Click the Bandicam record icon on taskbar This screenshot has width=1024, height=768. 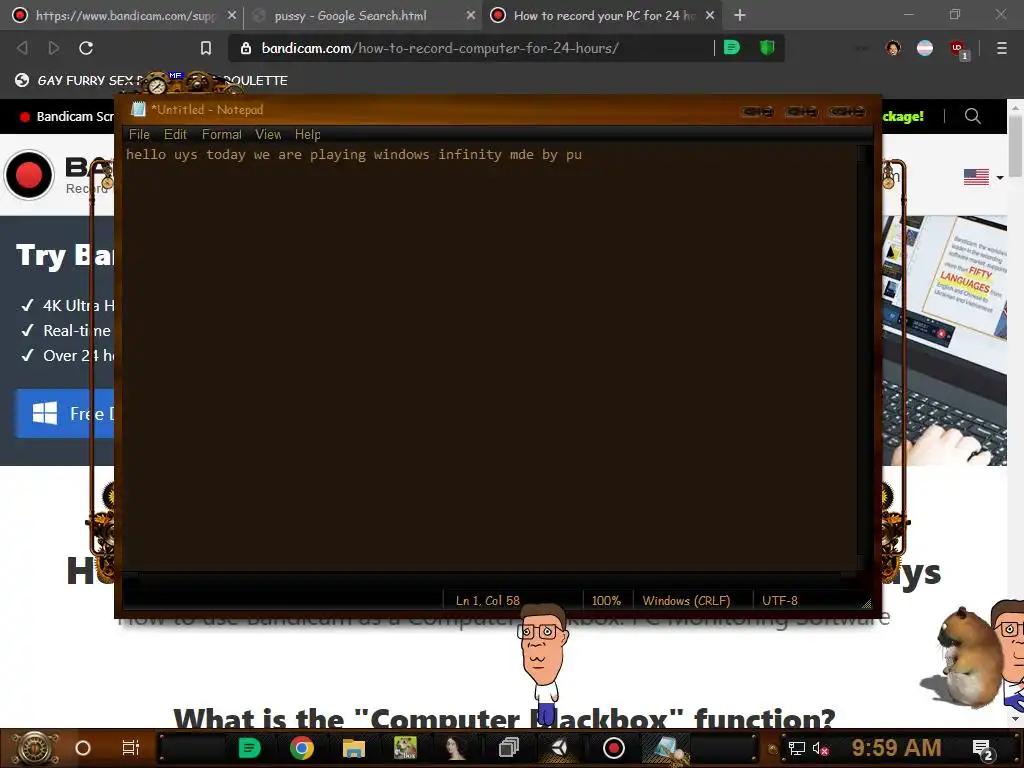click(613, 748)
